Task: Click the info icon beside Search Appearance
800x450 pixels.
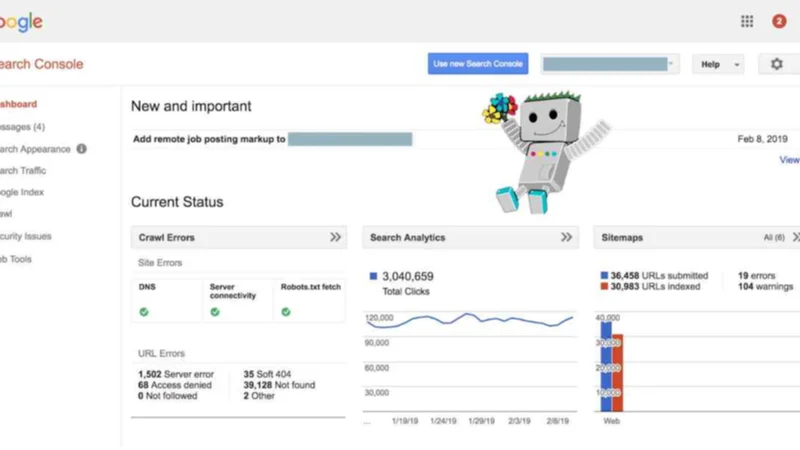Action: coord(82,149)
